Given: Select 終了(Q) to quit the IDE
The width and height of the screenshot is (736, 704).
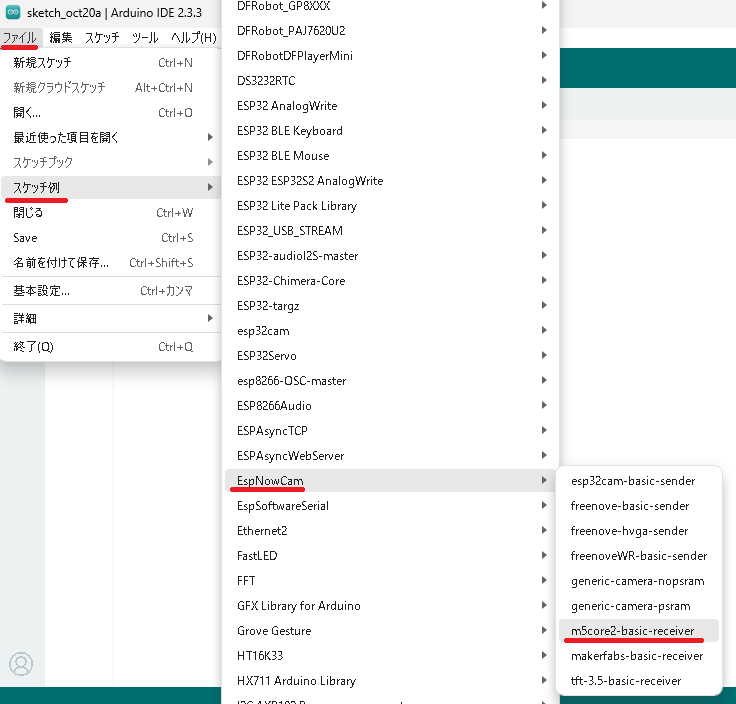Looking at the screenshot, I should [111, 347].
